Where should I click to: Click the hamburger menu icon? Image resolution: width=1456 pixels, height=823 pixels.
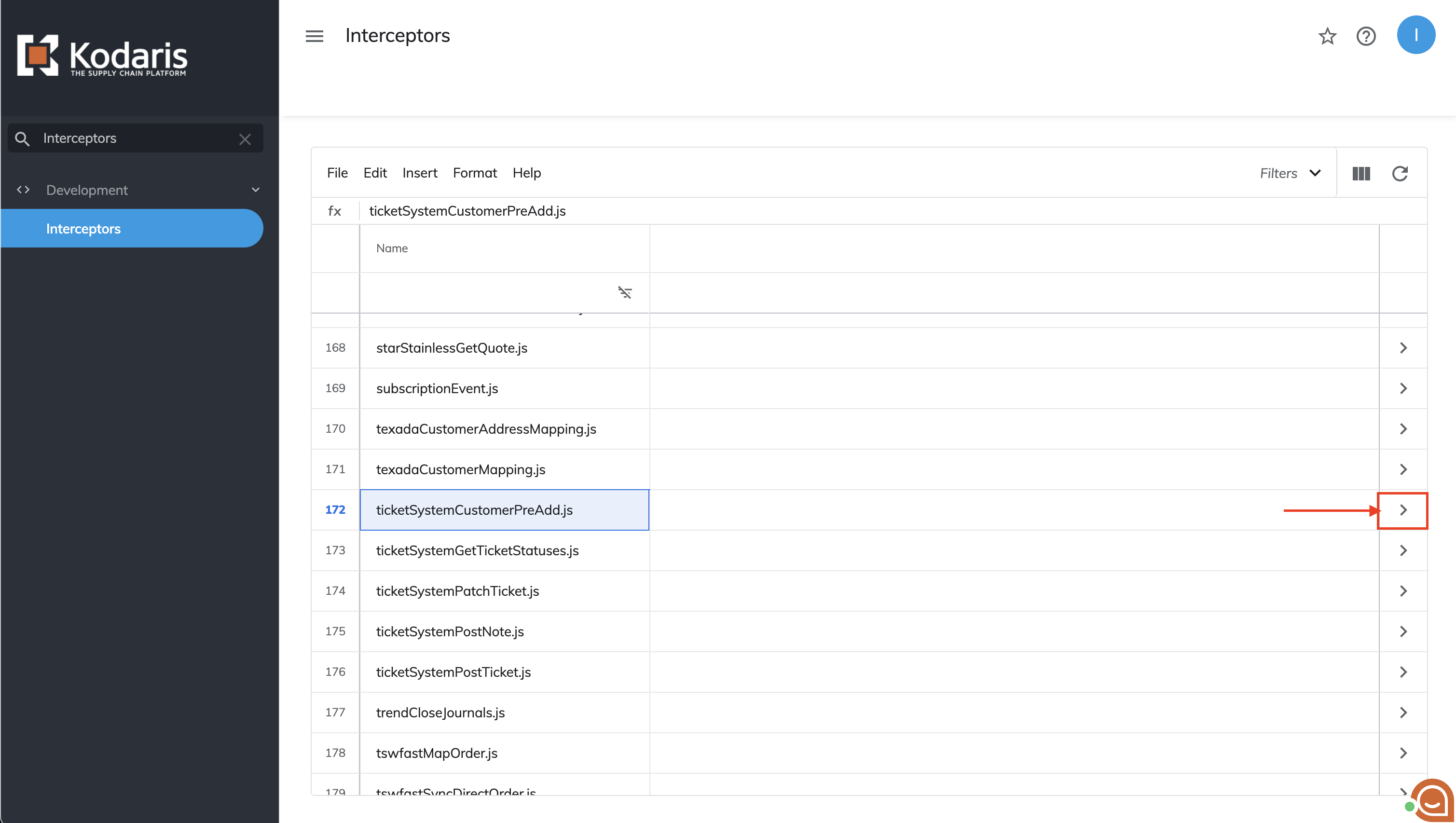coord(314,36)
